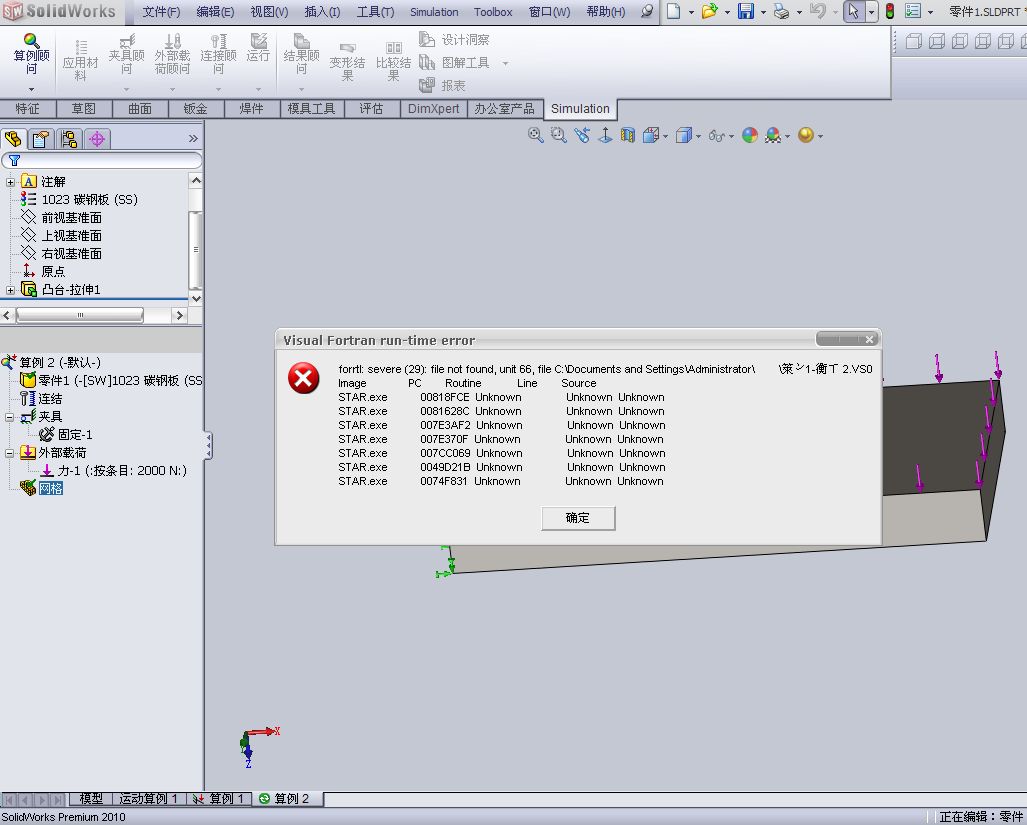Screen dimensions: 1027x825
Task: Switch to the 特征 features ribbon tab
Action: click(28, 109)
